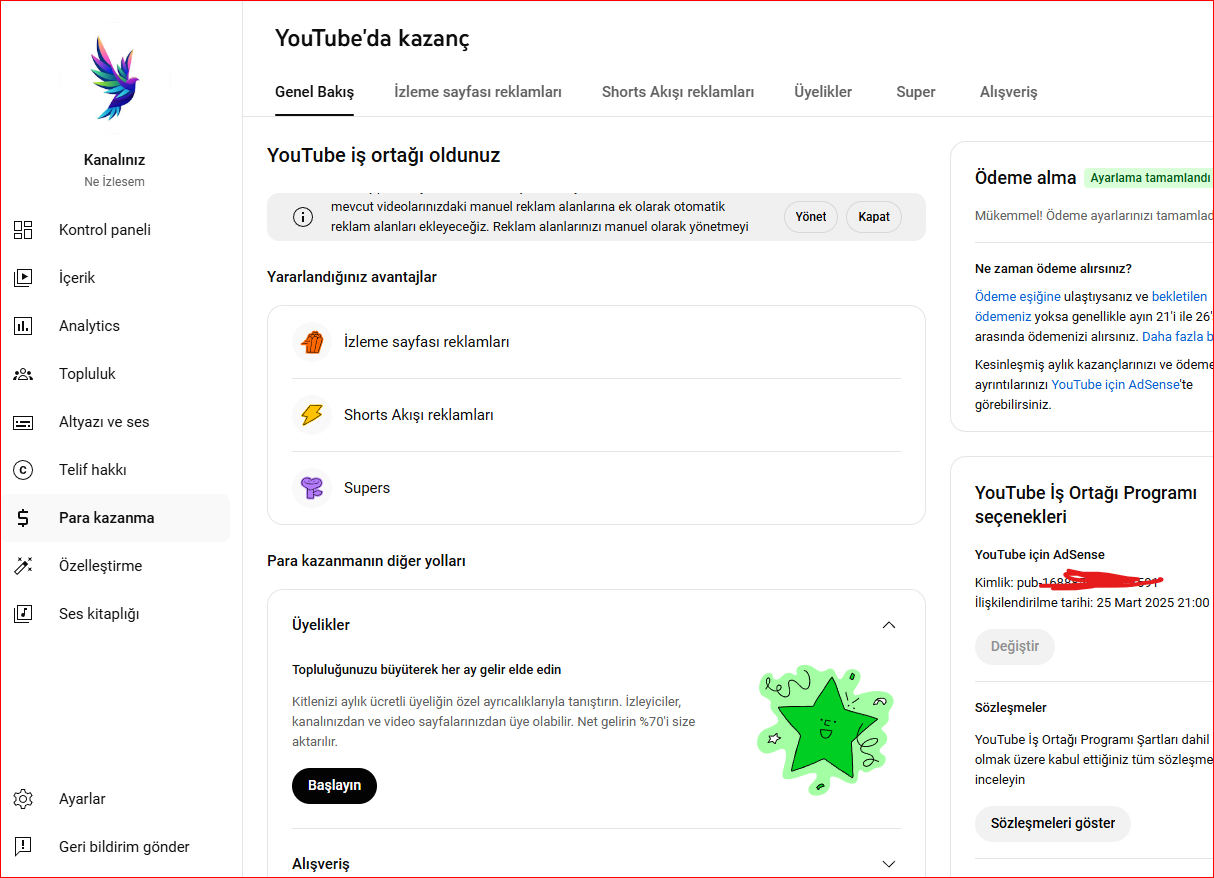Open the Shorts Akışı reklamları tab
Viewport: 1214px width, 878px height.
coord(678,92)
